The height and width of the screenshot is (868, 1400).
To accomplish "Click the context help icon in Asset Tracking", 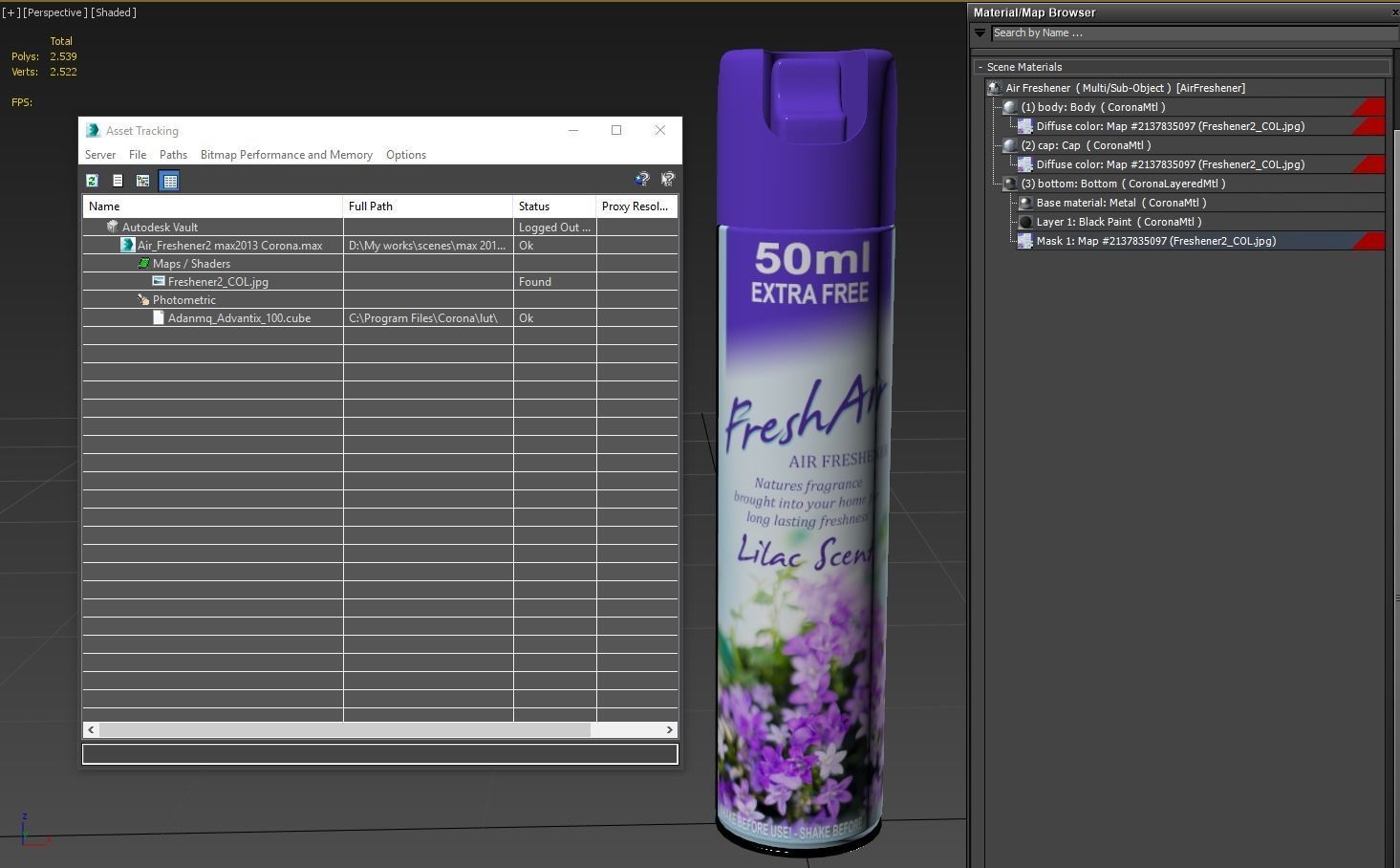I will click(668, 179).
